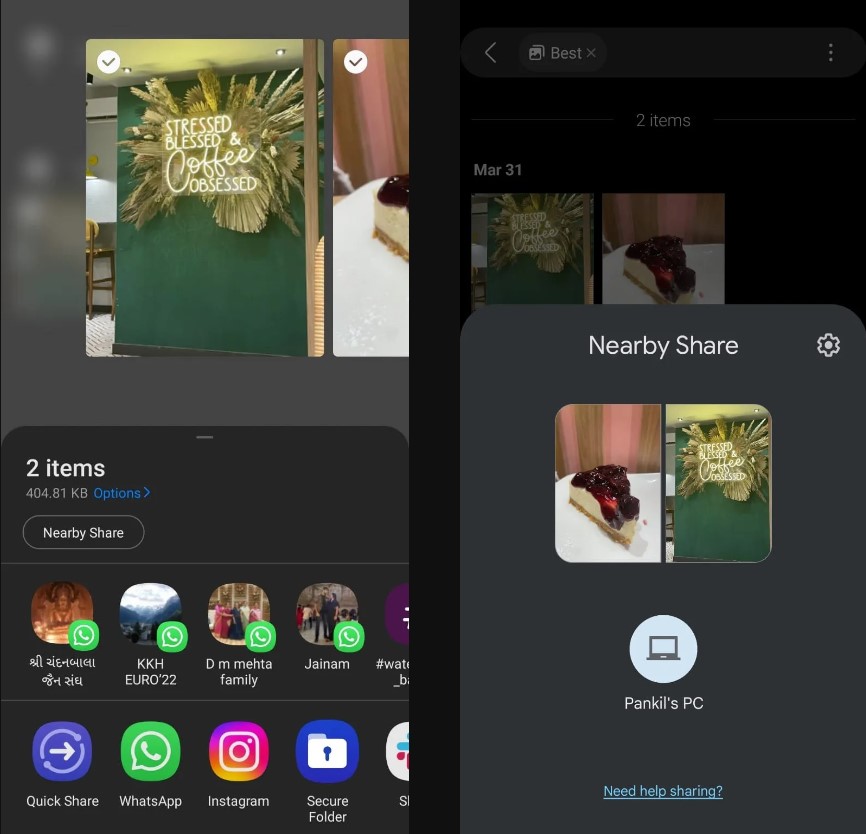Open the three-dot more options menu
Screen dimensions: 866x834
[x=830, y=53]
